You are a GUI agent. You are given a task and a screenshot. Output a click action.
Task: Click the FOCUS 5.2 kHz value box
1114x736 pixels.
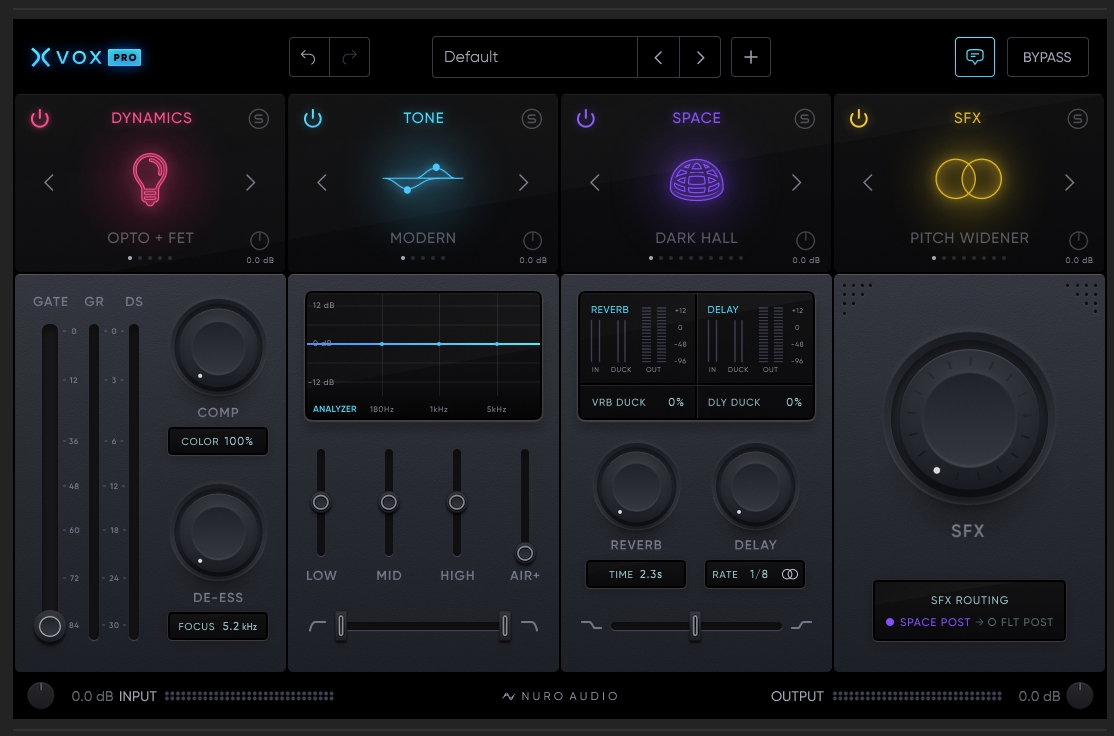217,627
